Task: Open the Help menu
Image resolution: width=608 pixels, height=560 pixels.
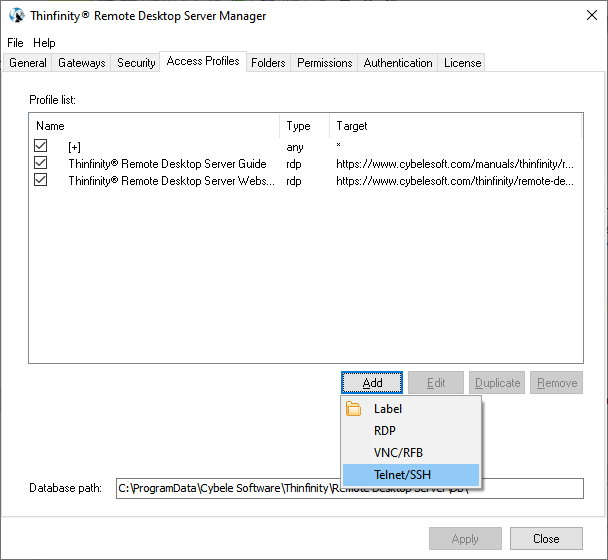Action: [44, 43]
